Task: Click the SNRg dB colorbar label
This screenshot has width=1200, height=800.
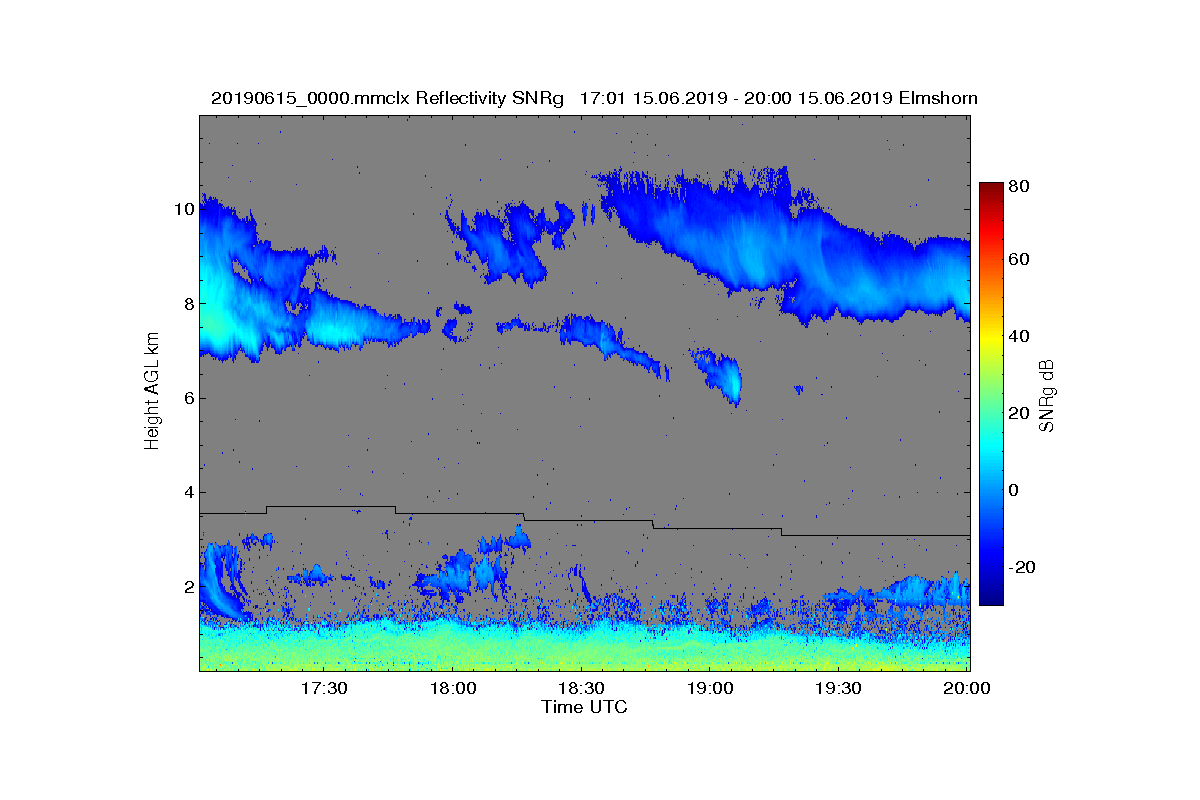Action: tap(1048, 395)
